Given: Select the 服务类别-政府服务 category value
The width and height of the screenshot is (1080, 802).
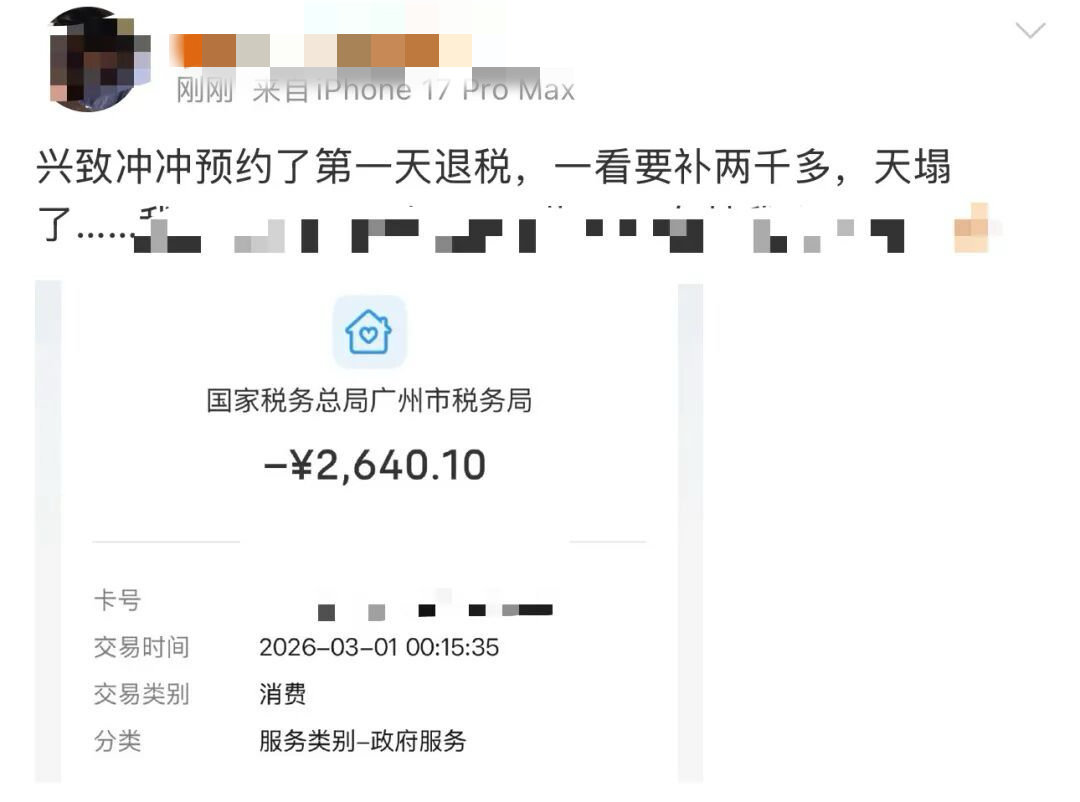Looking at the screenshot, I should [363, 741].
